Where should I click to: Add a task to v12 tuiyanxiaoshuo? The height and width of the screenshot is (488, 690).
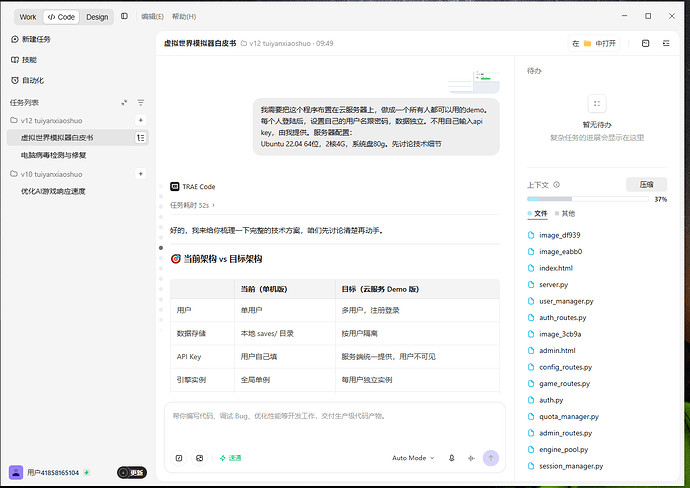(x=140, y=120)
